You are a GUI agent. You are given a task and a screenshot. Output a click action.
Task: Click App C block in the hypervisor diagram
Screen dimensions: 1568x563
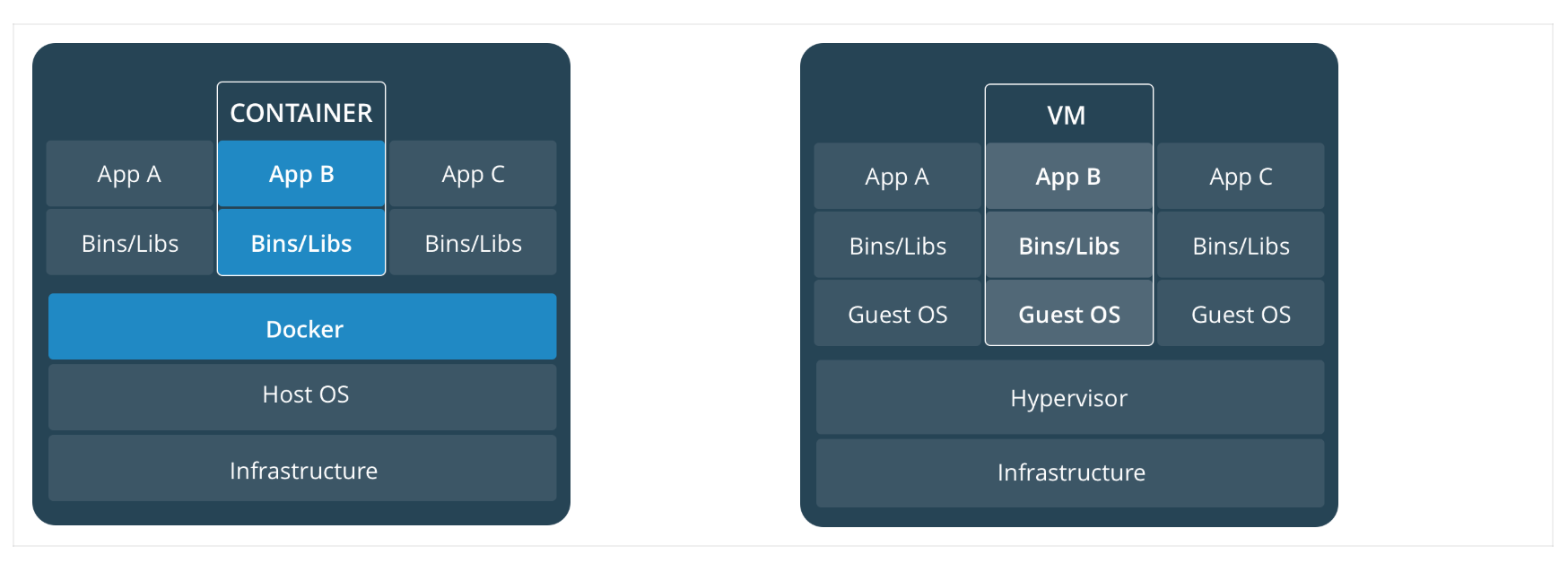tap(1241, 177)
